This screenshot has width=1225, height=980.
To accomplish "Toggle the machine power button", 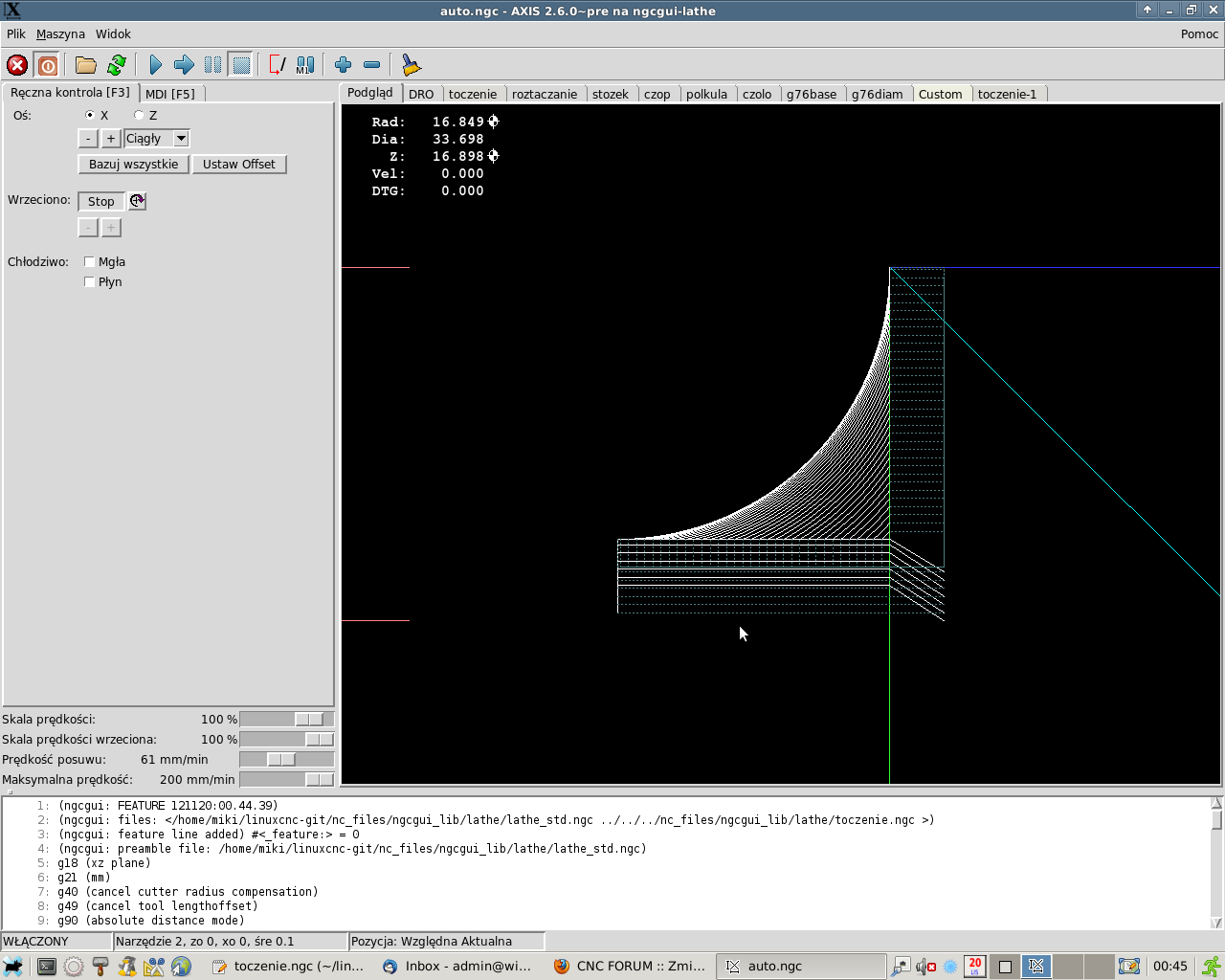I will [47, 65].
